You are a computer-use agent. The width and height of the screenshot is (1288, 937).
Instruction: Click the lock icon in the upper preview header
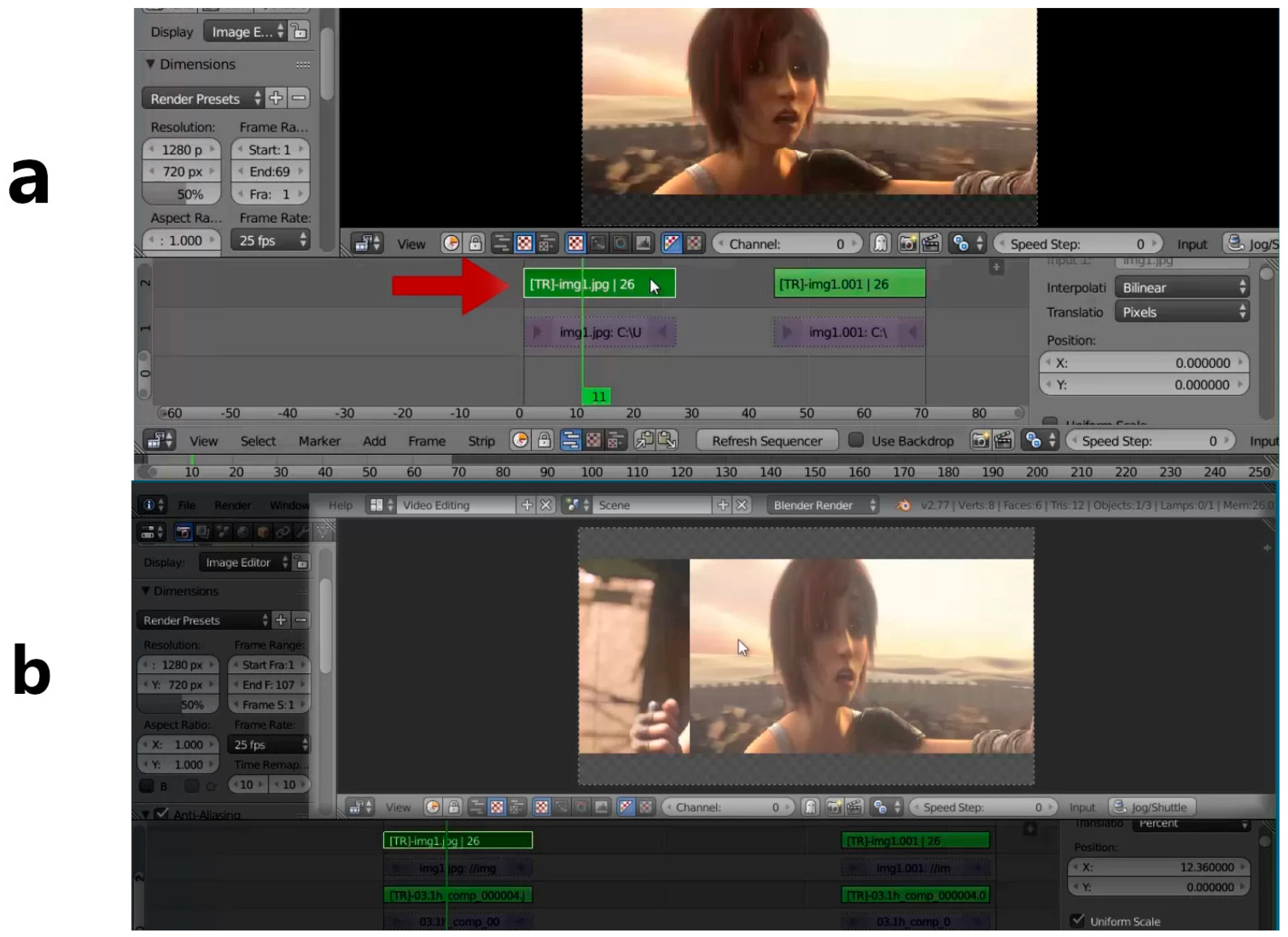pos(475,244)
